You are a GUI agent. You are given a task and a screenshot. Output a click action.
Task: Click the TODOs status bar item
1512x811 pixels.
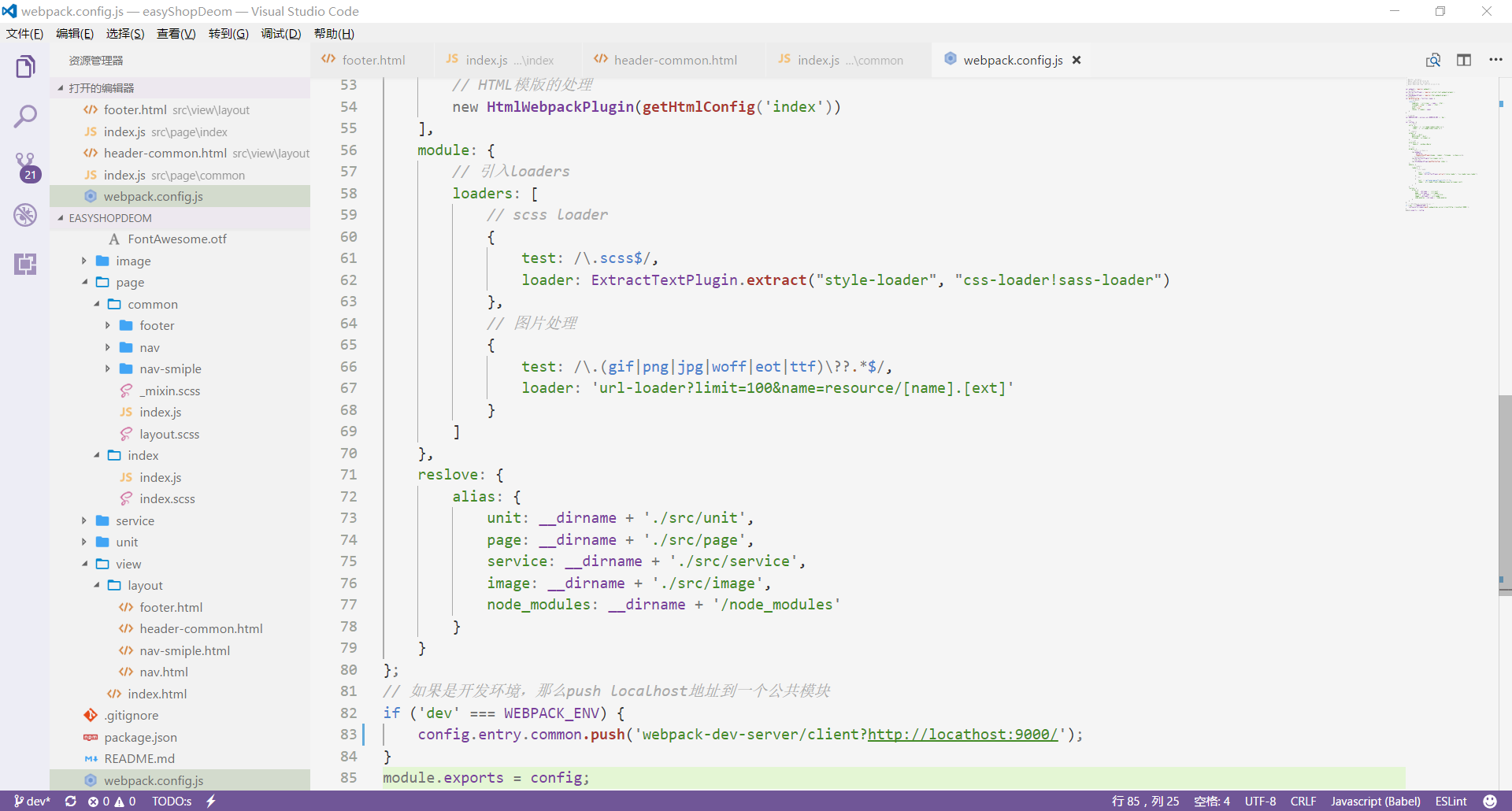[172, 801]
